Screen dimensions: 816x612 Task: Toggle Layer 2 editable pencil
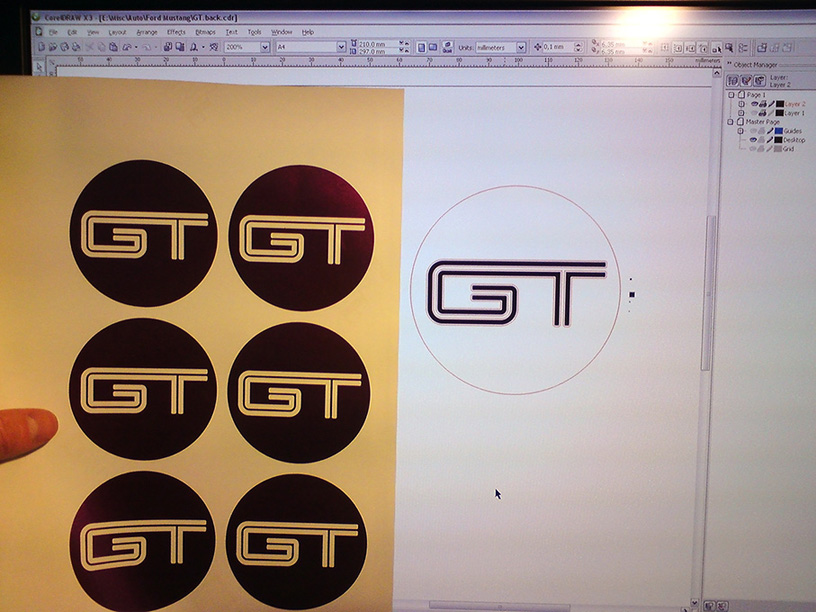[x=771, y=104]
